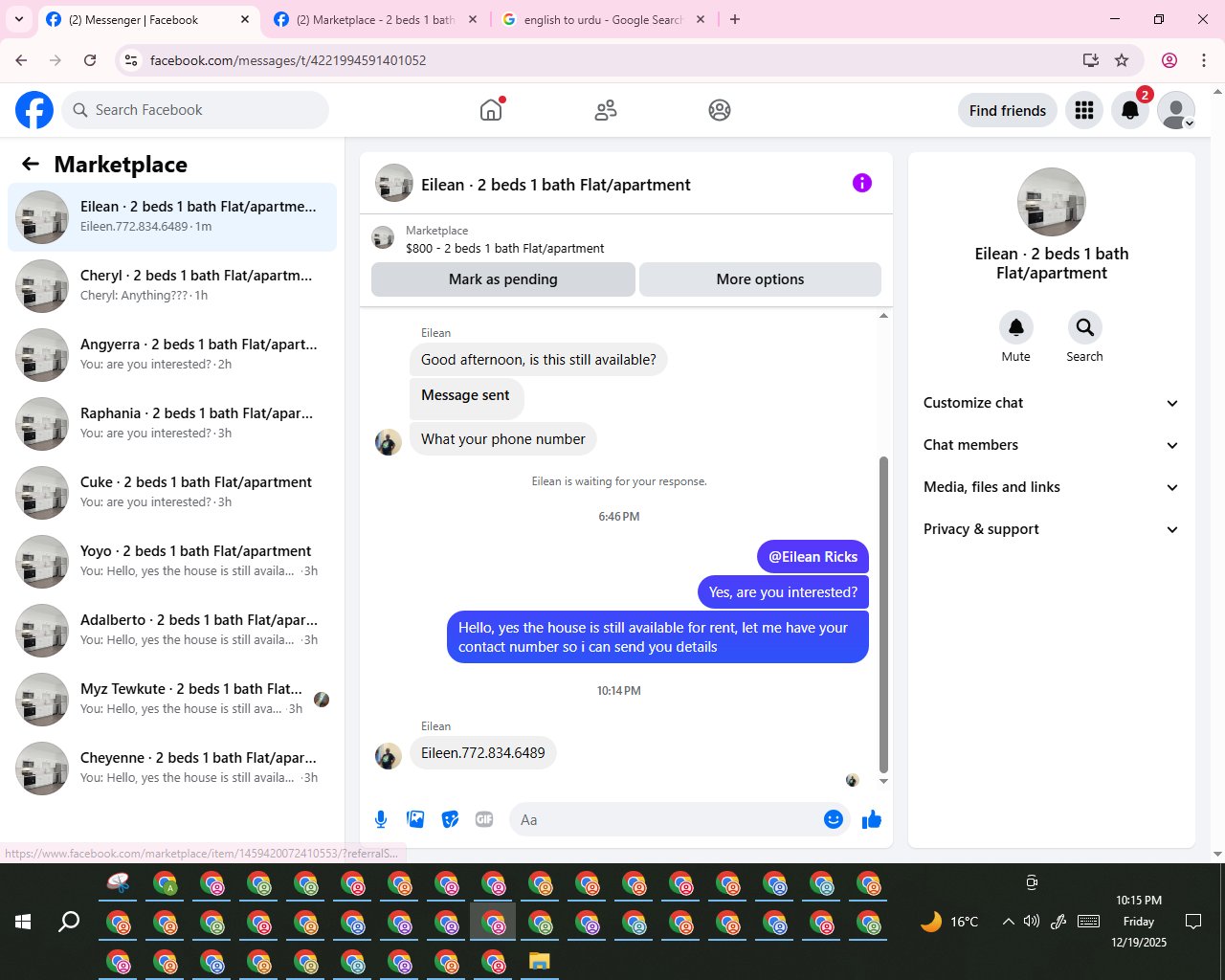Attach a photo file icon
This screenshot has width=1225, height=980.
pos(415,819)
